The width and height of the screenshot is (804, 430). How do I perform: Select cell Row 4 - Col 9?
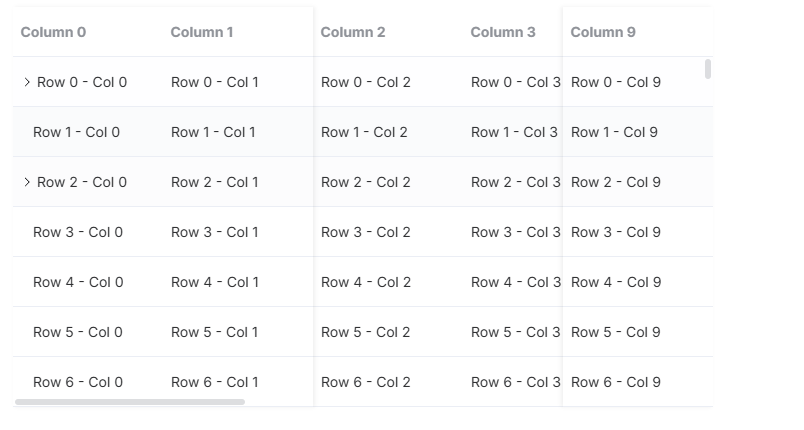tap(616, 282)
